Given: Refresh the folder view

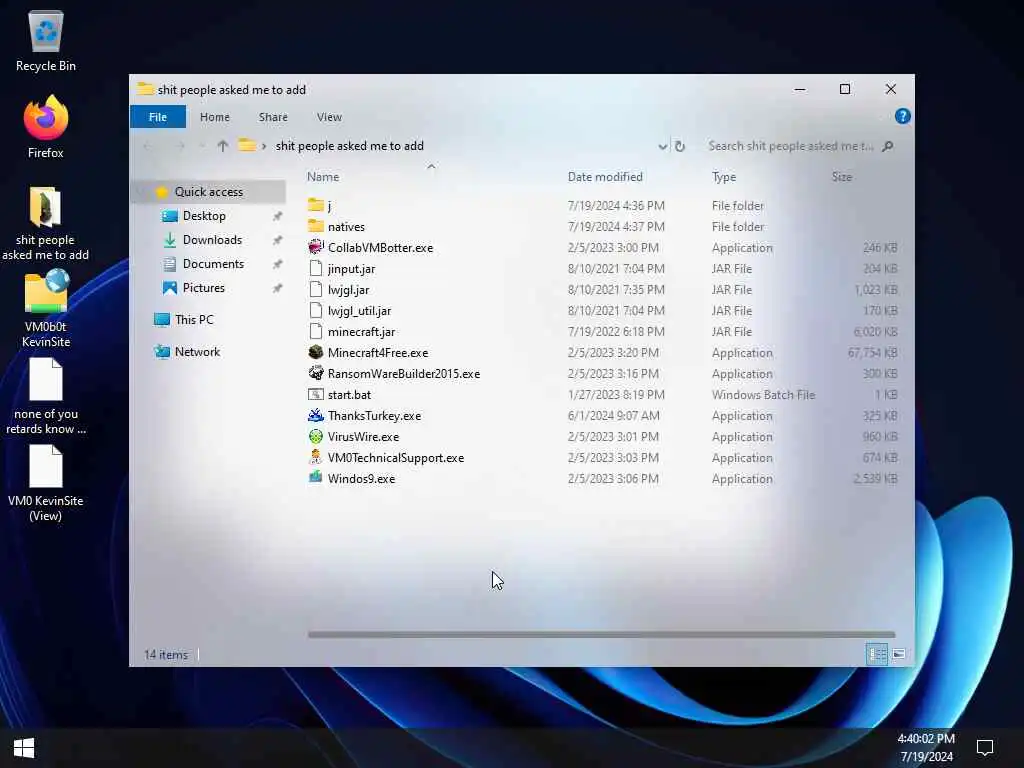Looking at the screenshot, I should point(680,146).
